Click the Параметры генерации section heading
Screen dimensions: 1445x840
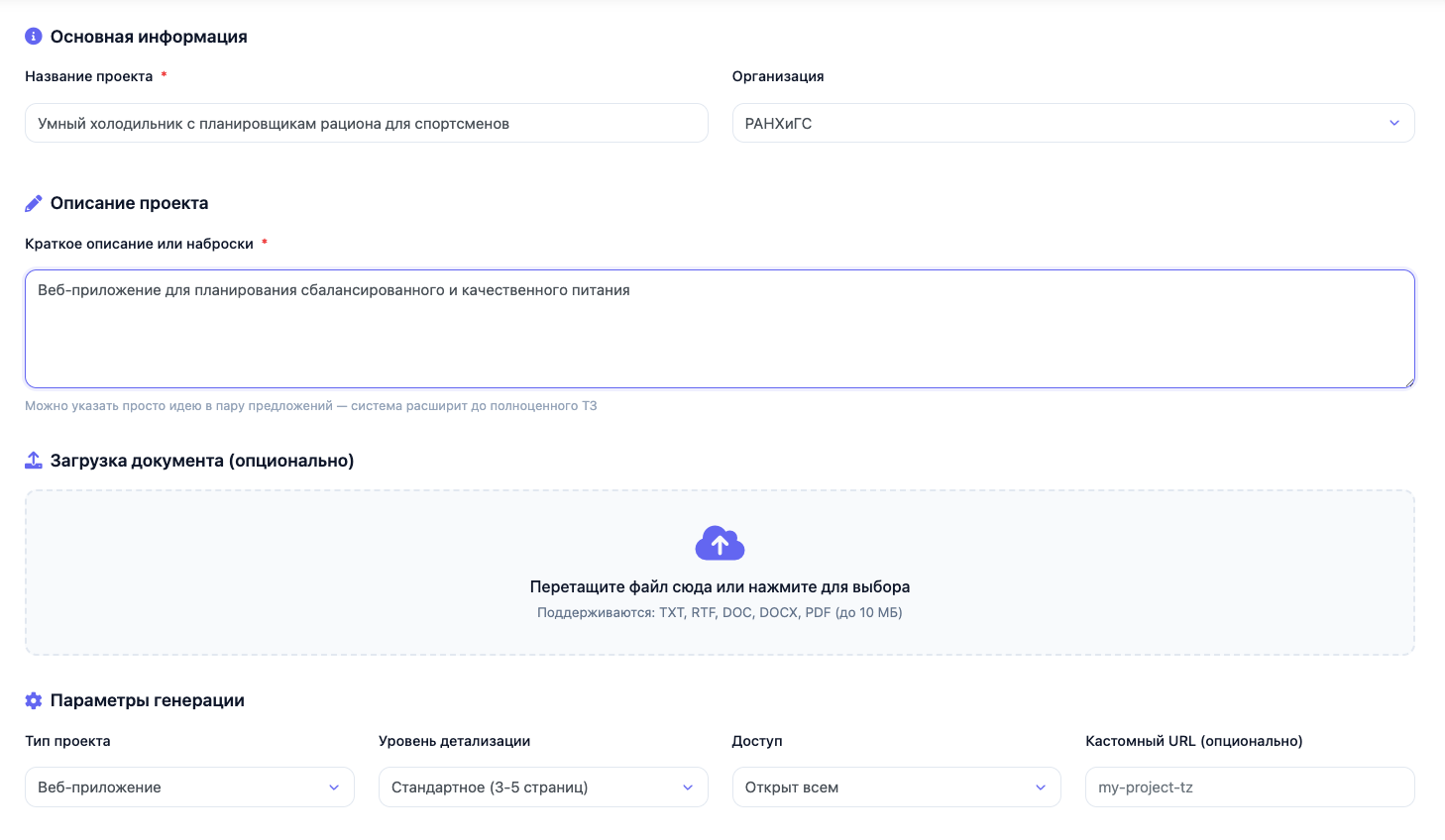(148, 700)
